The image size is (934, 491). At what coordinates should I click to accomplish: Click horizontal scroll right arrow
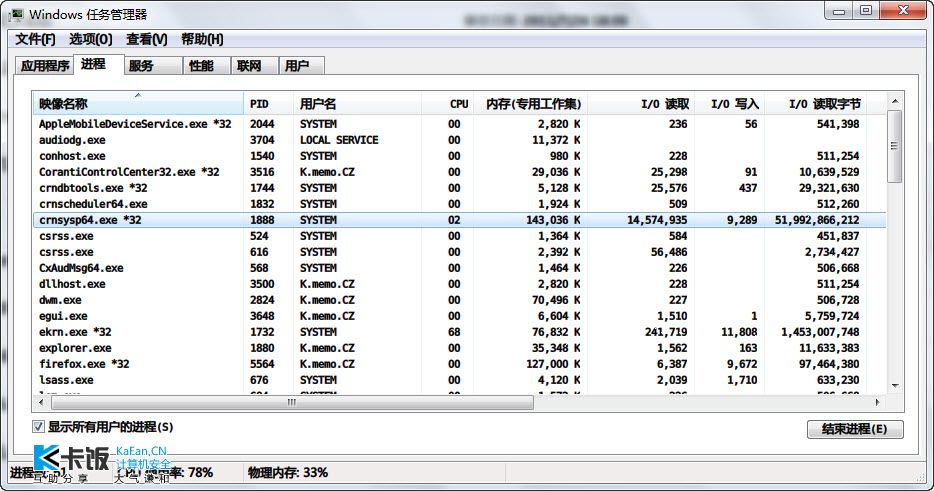point(877,402)
